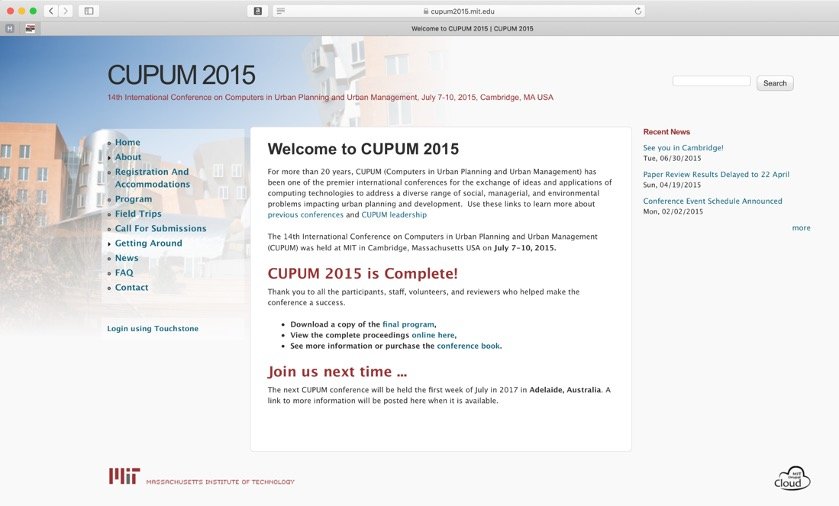Open the CUPUM leadership link
This screenshot has height=506, width=839.
click(x=394, y=215)
